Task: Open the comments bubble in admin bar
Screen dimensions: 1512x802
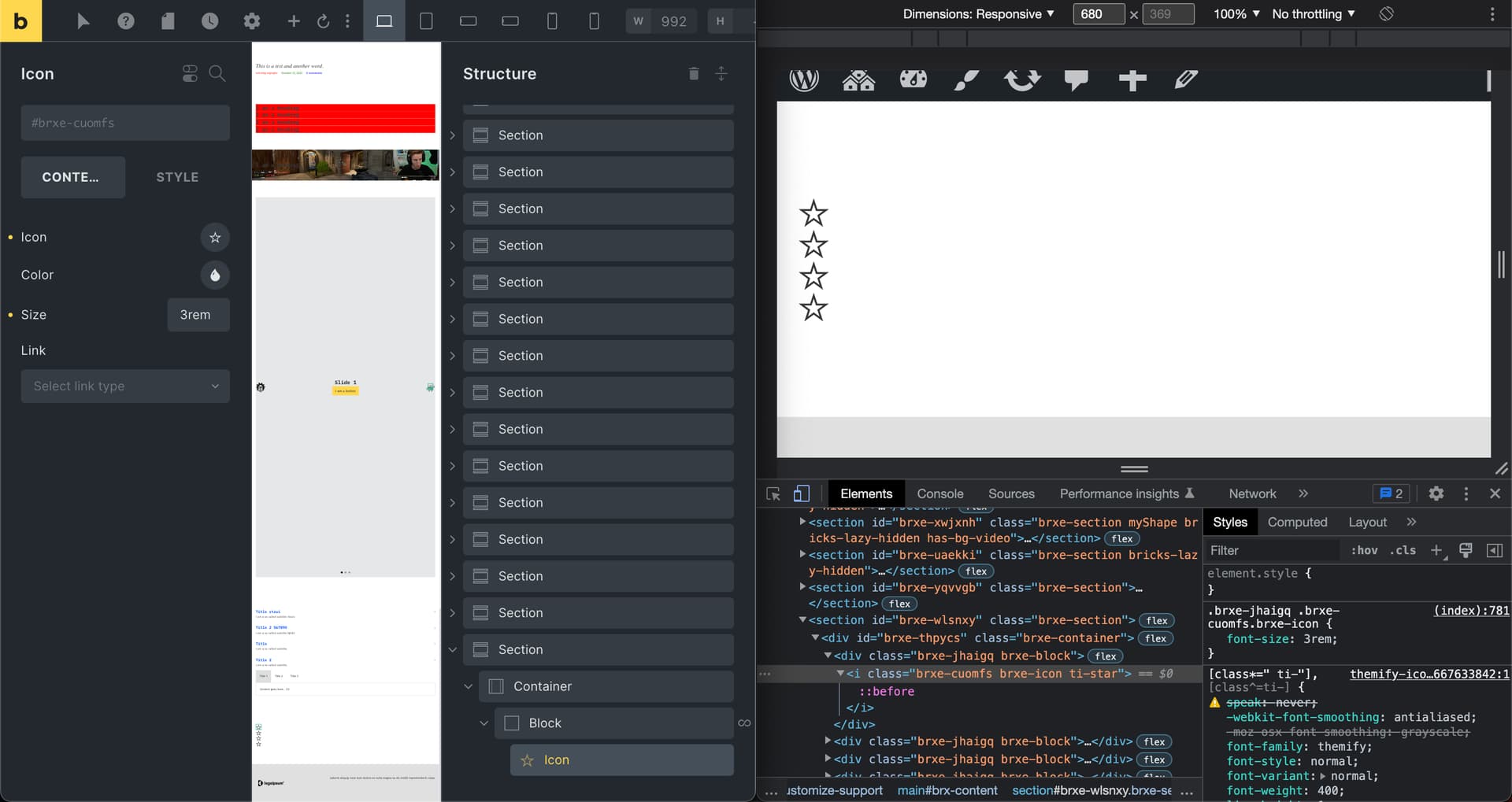Action: (1077, 79)
